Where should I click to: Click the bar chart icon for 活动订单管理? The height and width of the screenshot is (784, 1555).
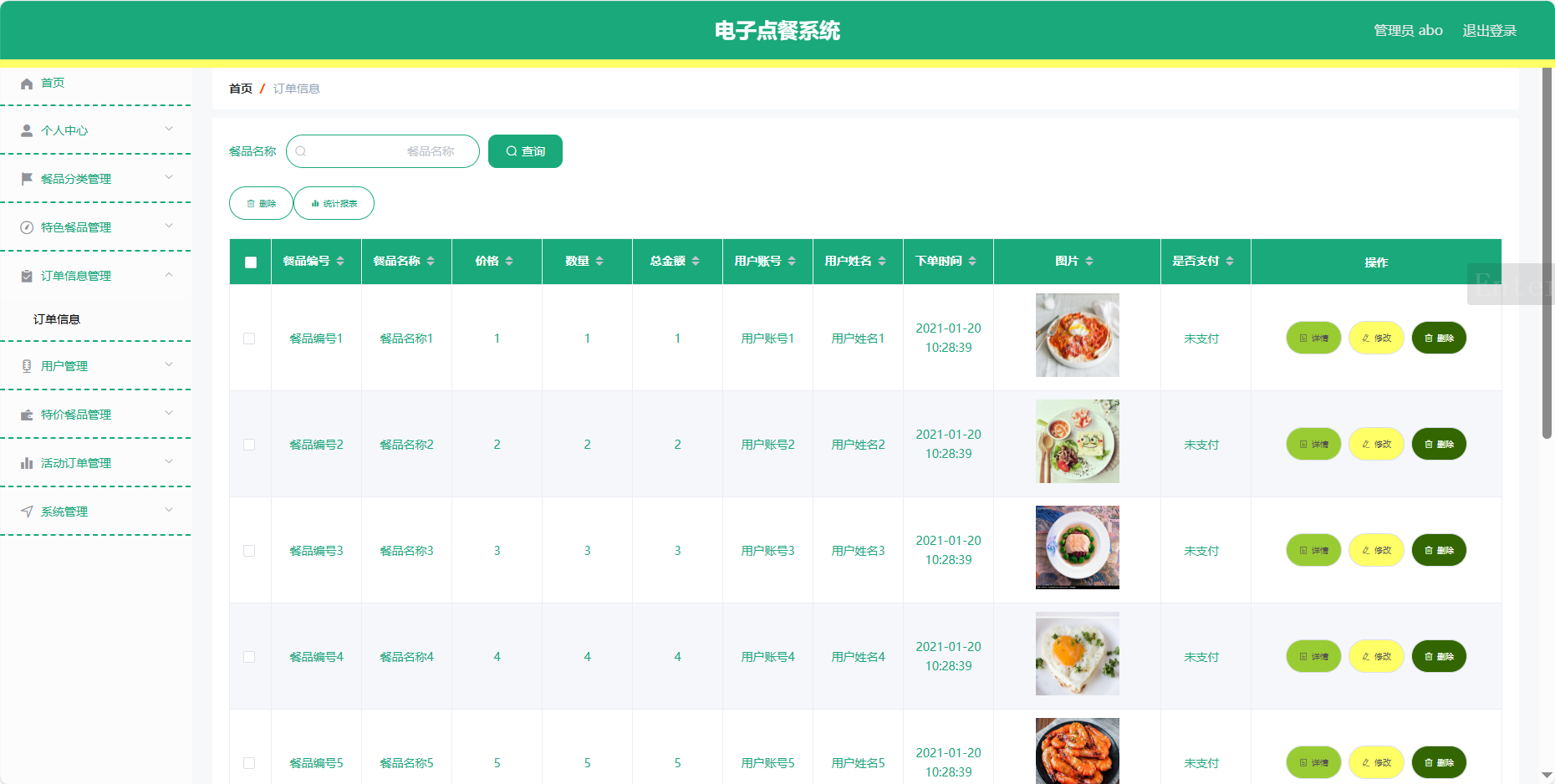(27, 463)
